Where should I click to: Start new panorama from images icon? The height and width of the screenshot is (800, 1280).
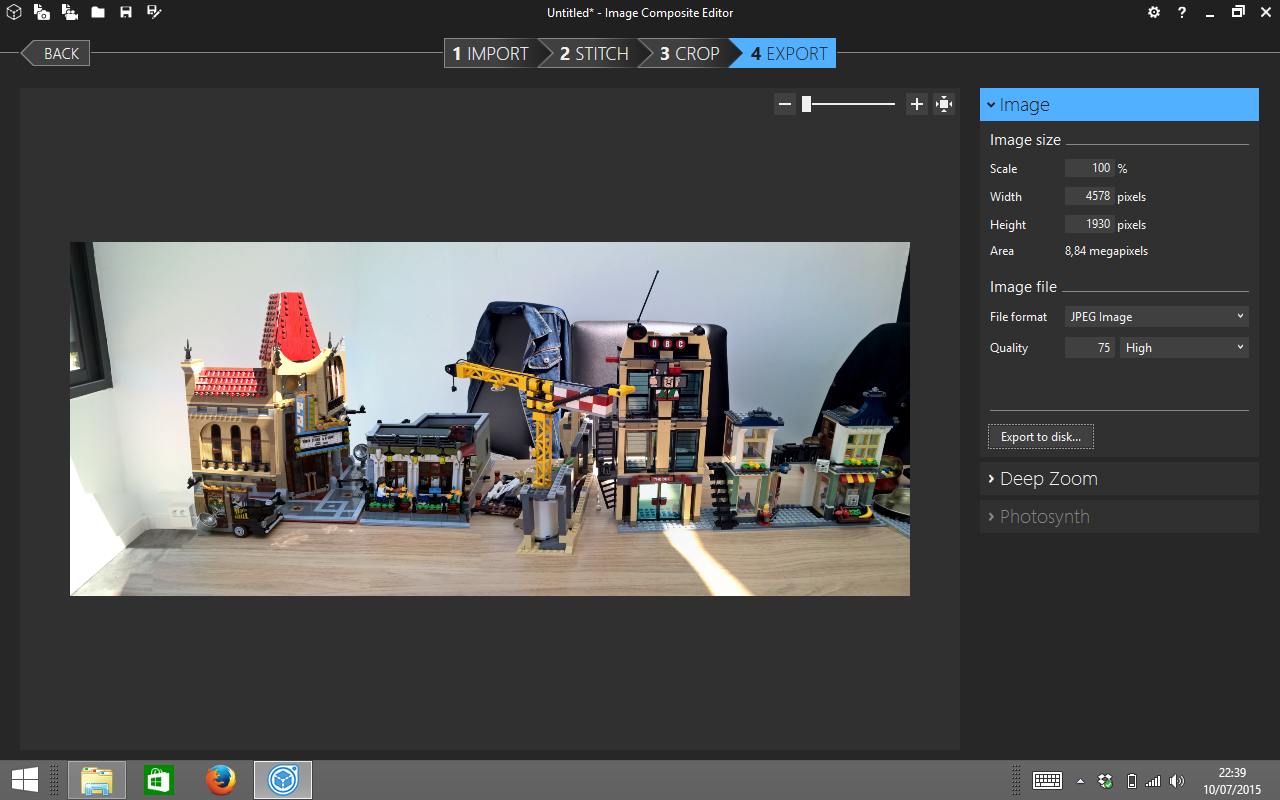click(41, 12)
